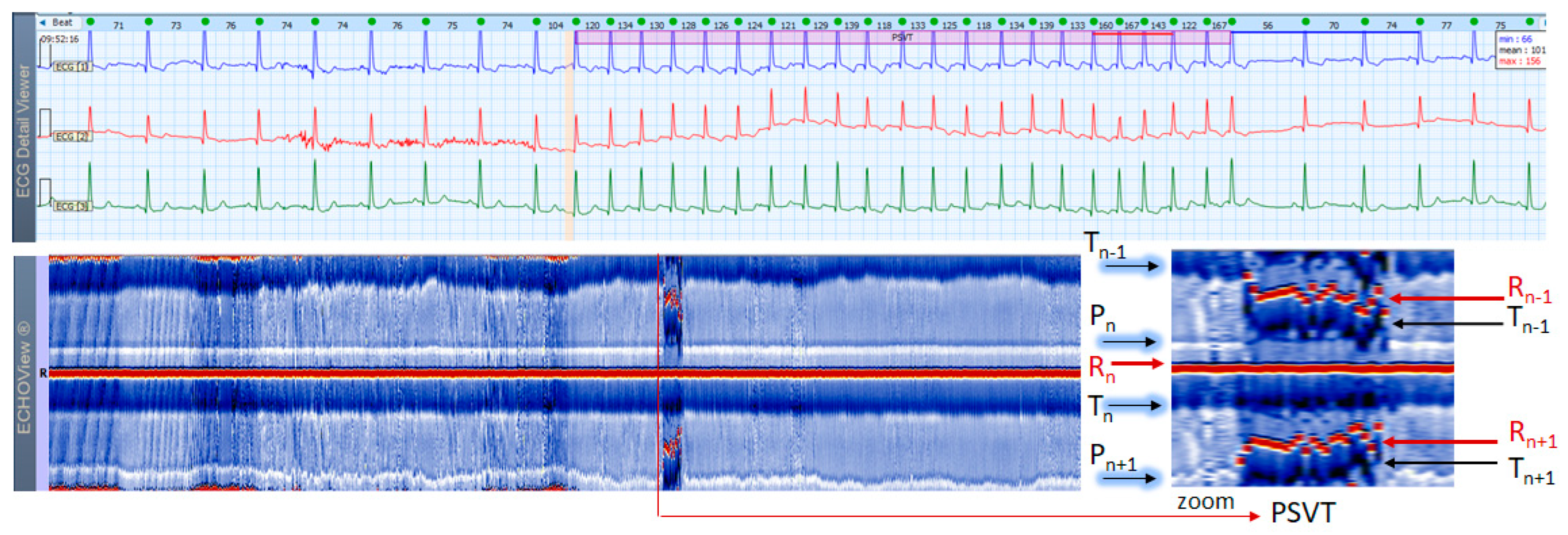Click the last green beat marker after 75
Image resolution: width=1568 pixels, height=535 pixels.
click(x=1530, y=22)
